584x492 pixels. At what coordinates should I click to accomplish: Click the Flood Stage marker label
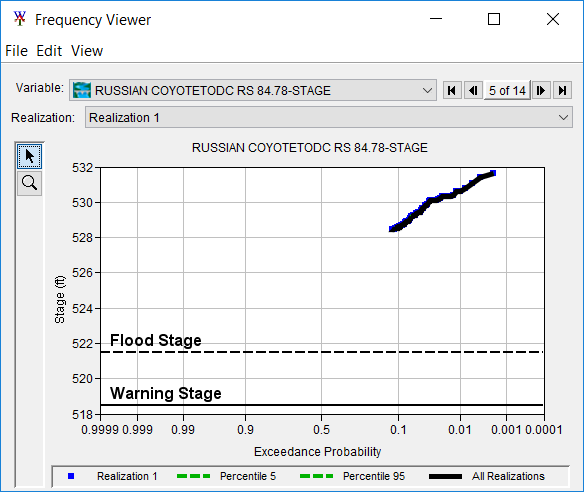156,340
